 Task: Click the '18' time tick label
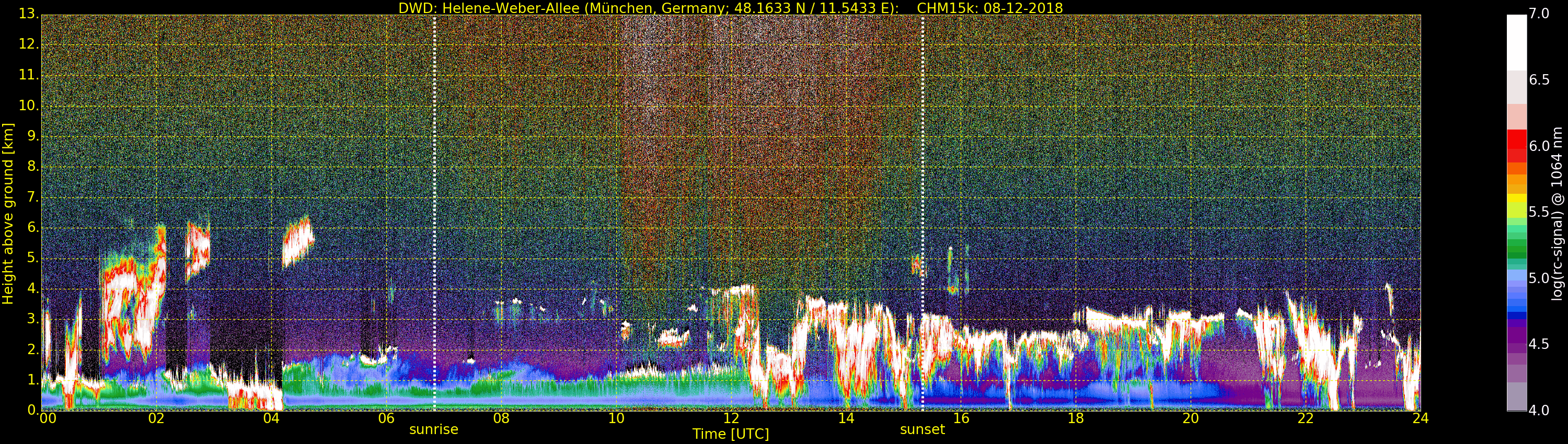coord(1076,418)
